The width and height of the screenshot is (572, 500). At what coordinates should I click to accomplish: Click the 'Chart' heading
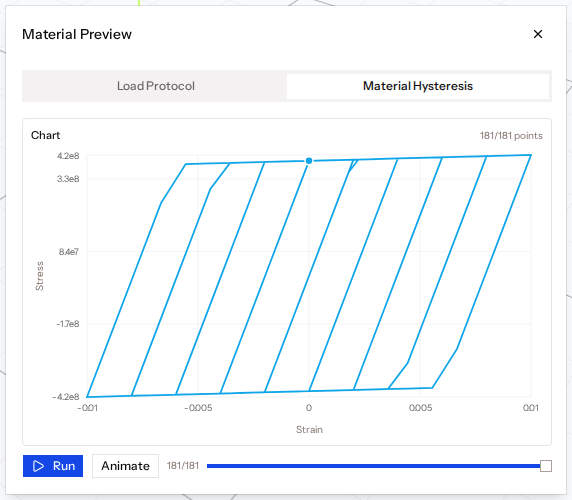(x=45, y=135)
